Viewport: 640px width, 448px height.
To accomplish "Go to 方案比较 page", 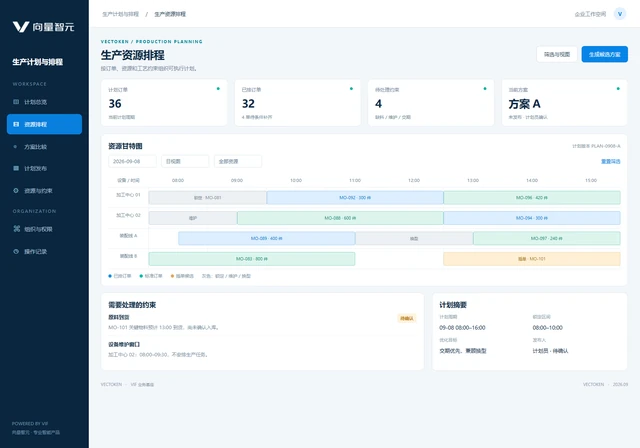I will 44,146.
